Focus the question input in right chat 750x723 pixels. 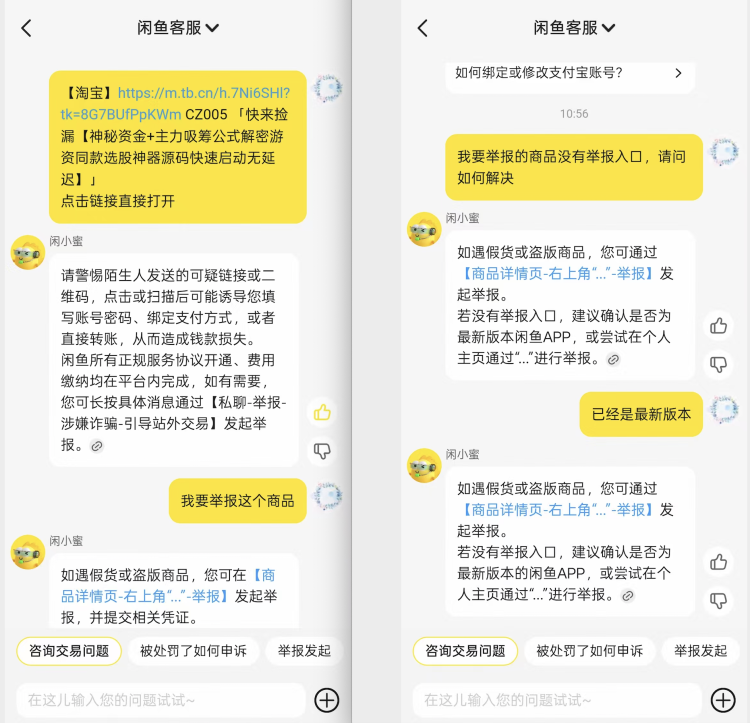[558, 700]
